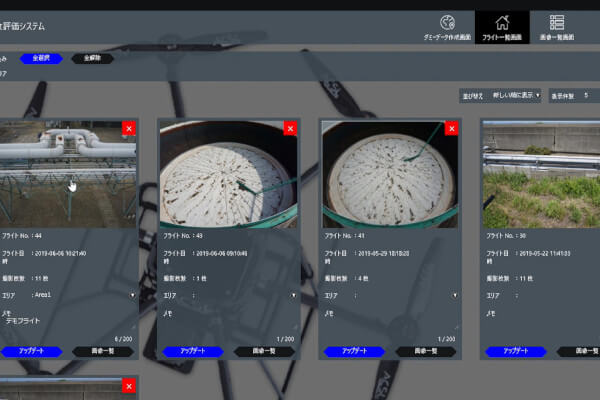Viewport: 600px width, 400px height.
Task: Click the 表示件数 display count field
Action: [x=588, y=96]
